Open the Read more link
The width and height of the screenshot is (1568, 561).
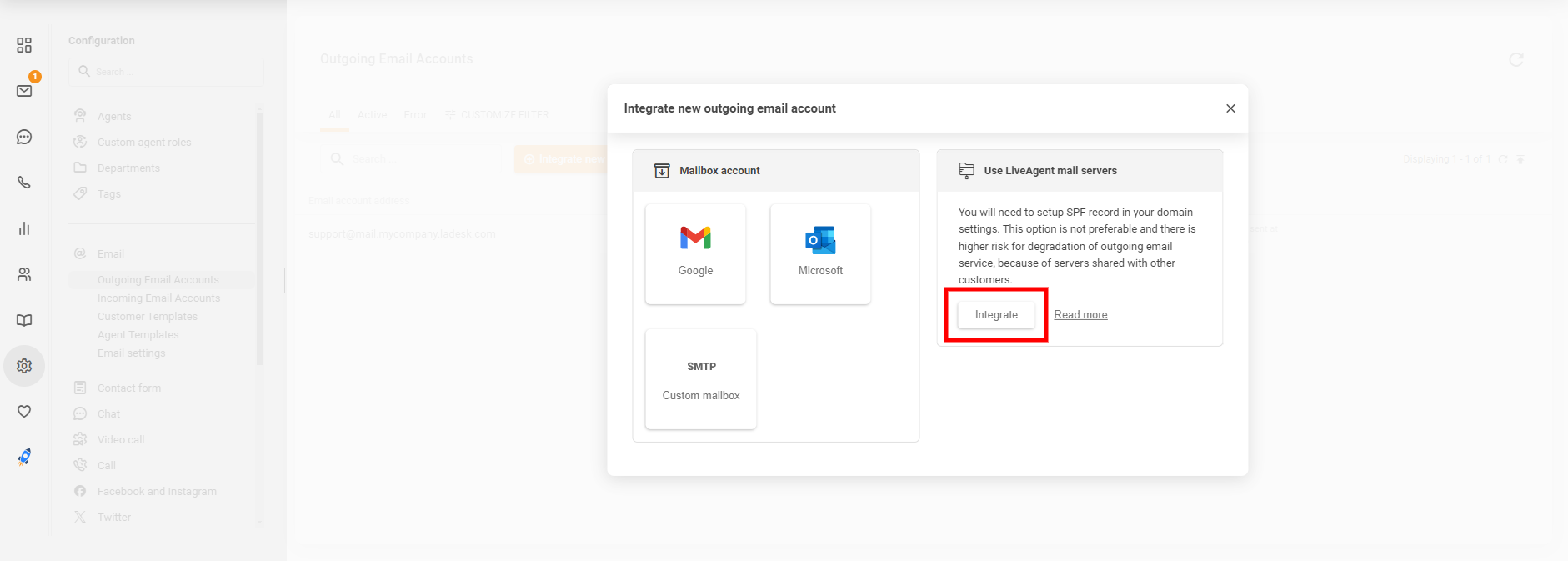point(1080,315)
